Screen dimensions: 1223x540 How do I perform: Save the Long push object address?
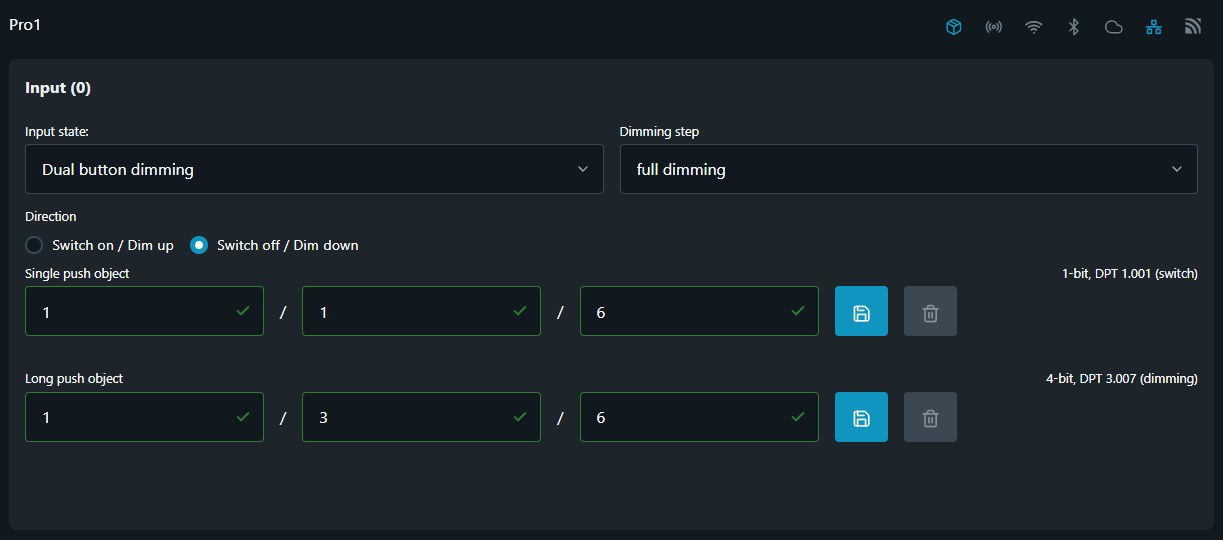click(861, 417)
